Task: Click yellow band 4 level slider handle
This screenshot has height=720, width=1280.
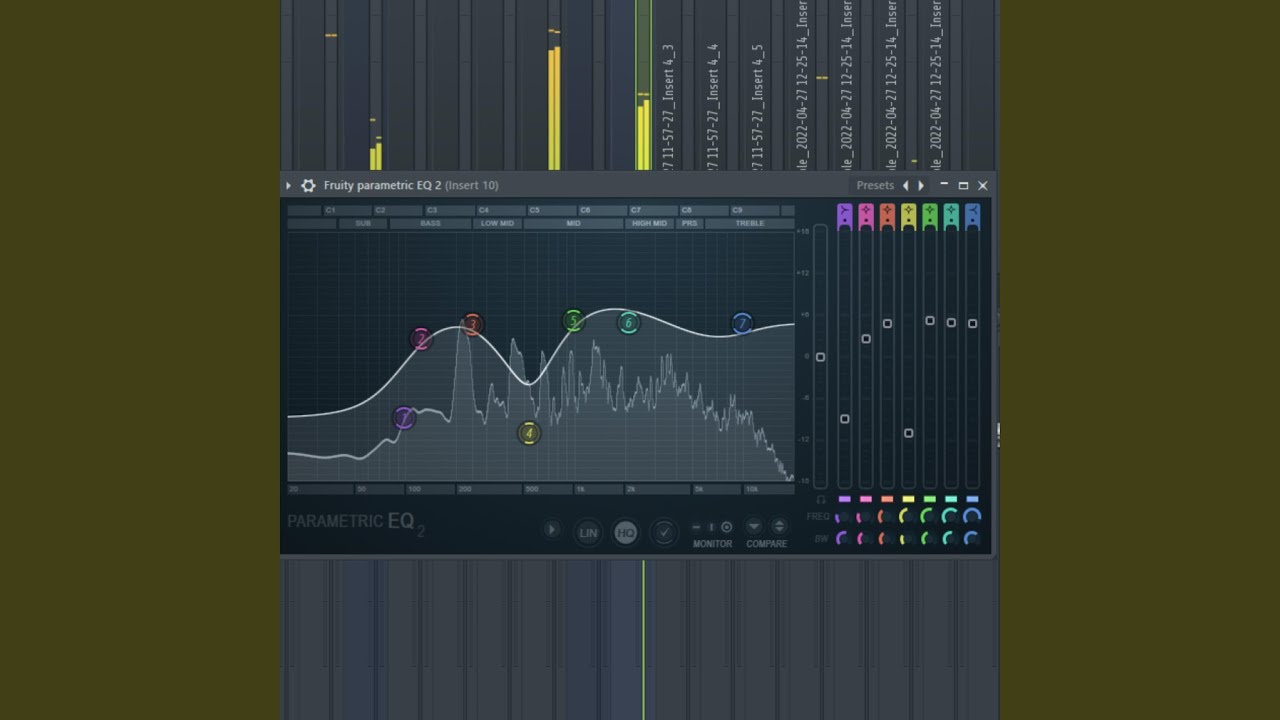Action: point(908,433)
